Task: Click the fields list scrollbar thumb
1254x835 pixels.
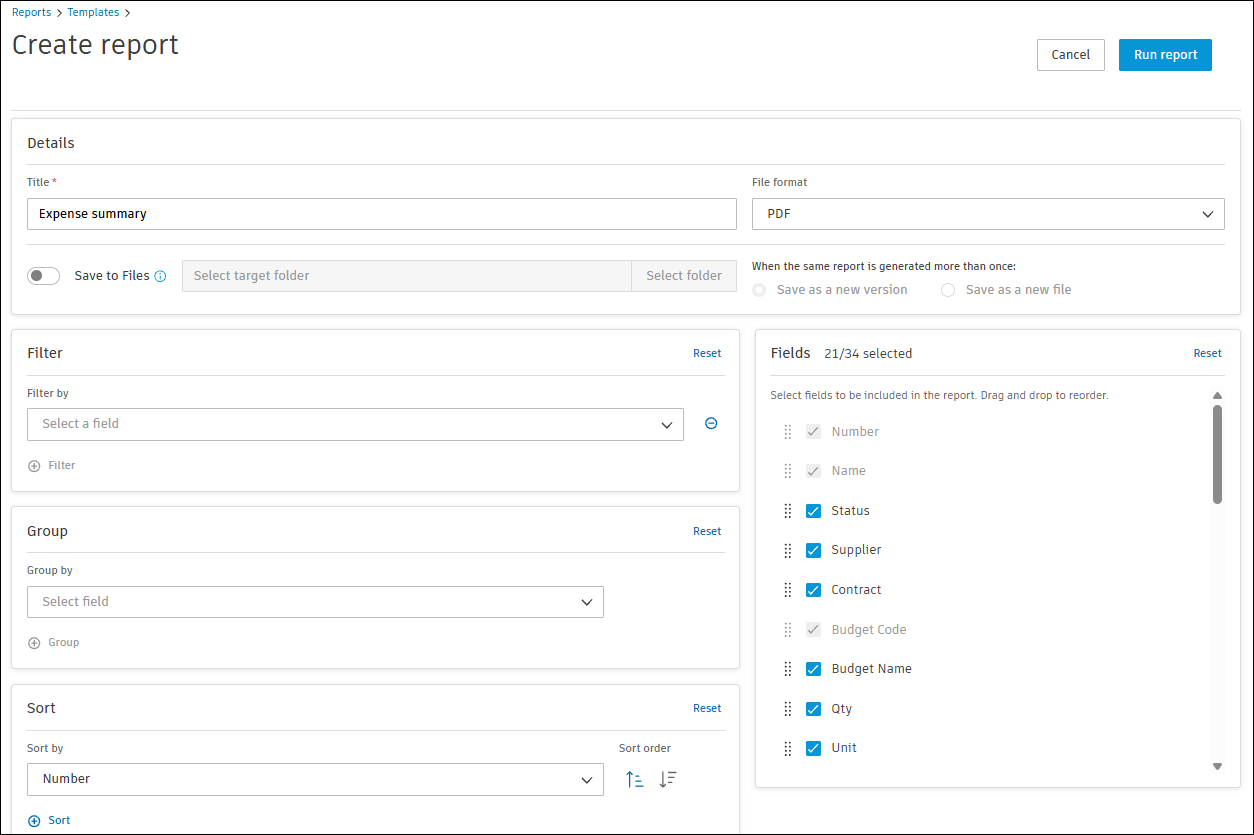Action: [1217, 454]
